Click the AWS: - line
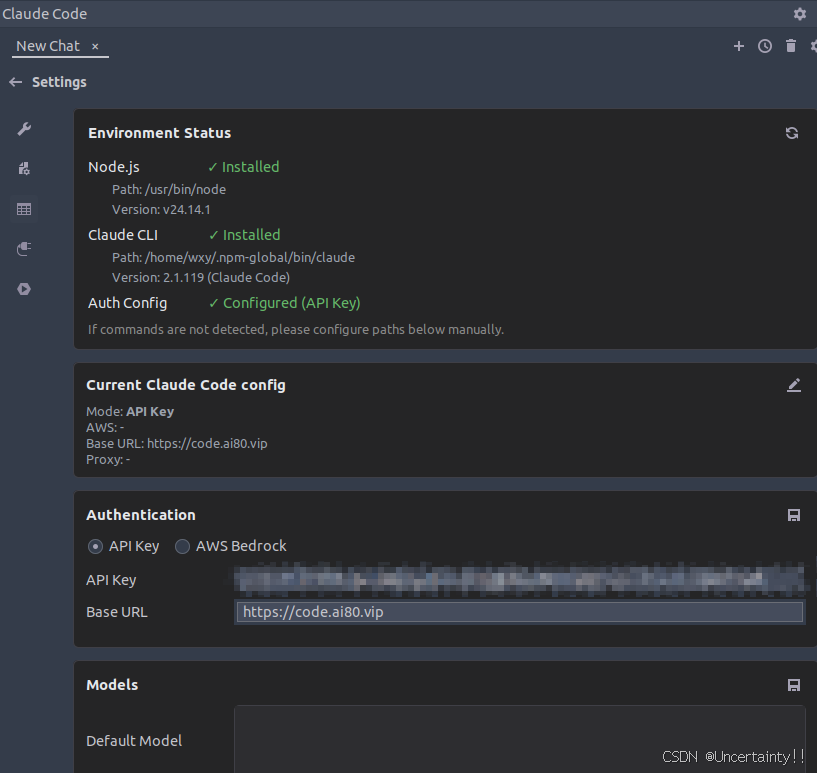 click(x=105, y=428)
